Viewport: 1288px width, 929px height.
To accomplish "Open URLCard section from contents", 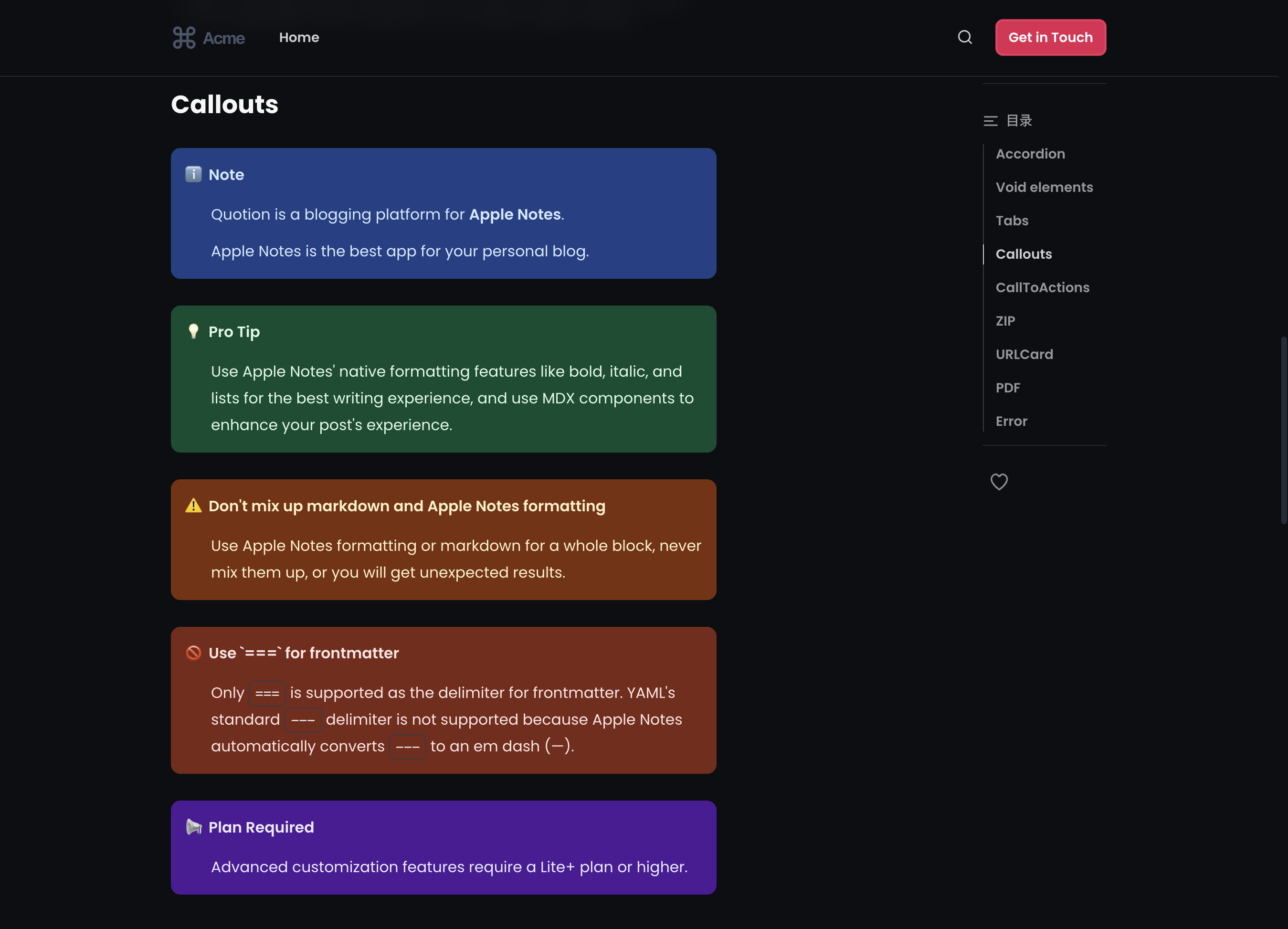I will pos(1024,354).
